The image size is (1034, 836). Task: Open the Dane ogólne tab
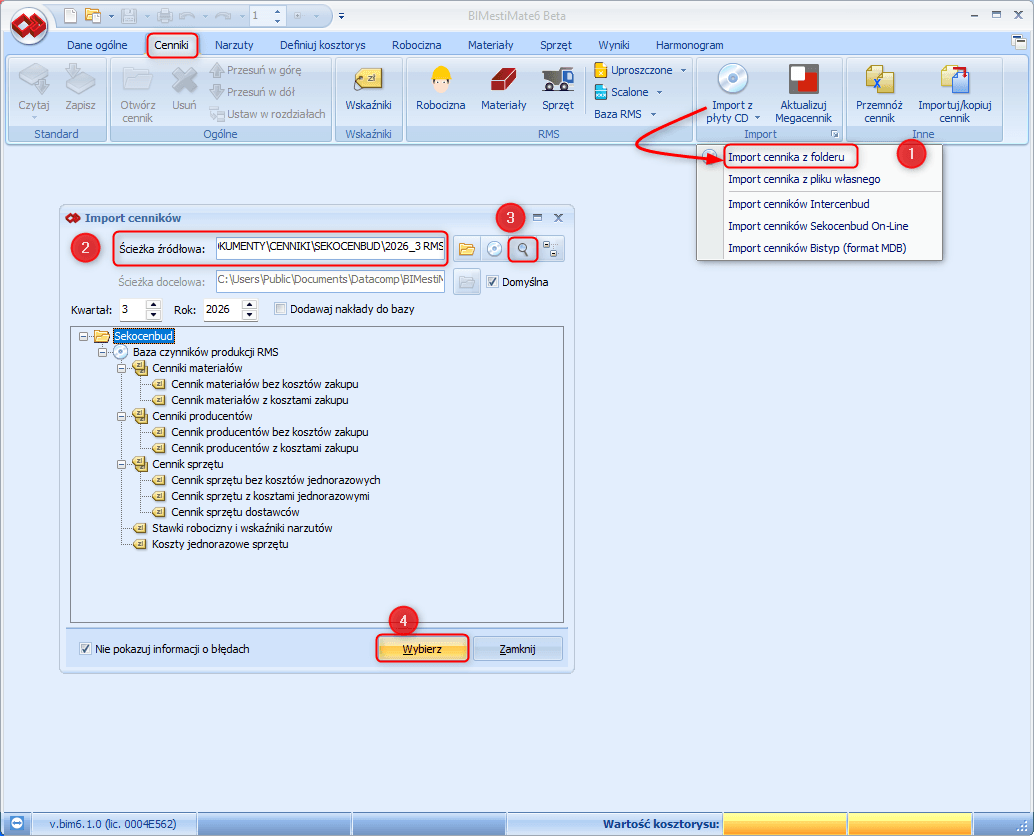click(98, 45)
